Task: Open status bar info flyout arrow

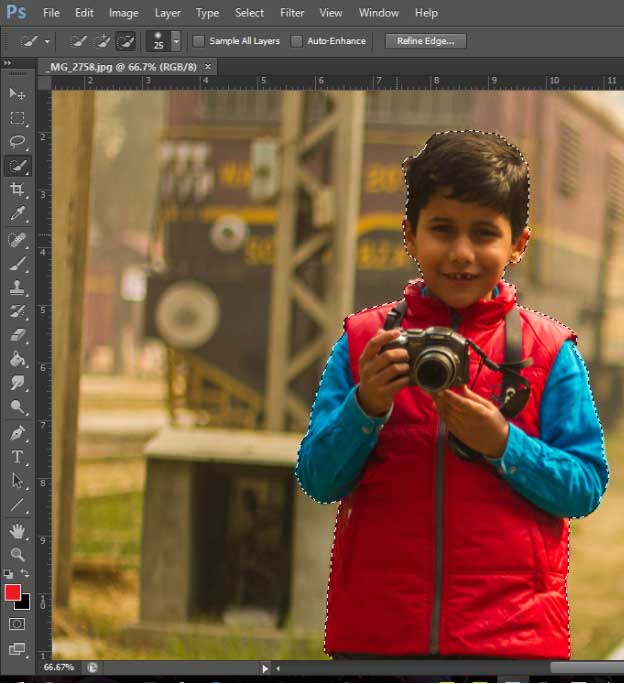Action: [x=265, y=668]
